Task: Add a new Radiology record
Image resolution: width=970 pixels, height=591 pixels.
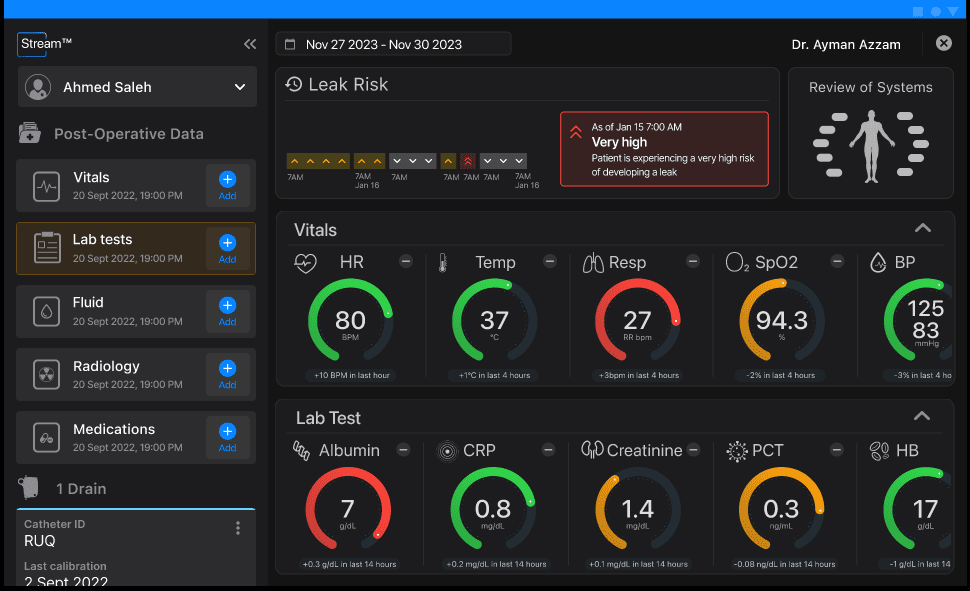Action: pos(228,375)
